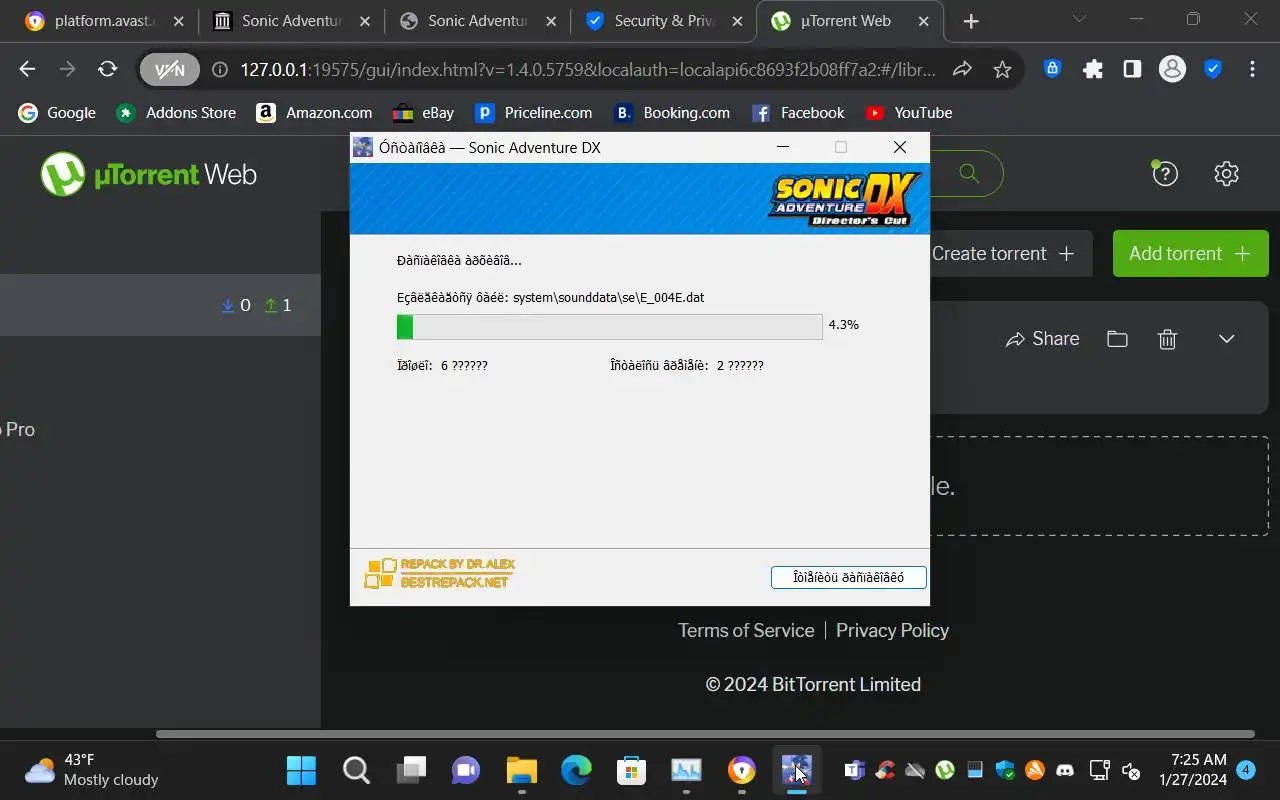The width and height of the screenshot is (1280, 800).
Task: Open File Explorer from the taskbar
Action: [x=521, y=770]
